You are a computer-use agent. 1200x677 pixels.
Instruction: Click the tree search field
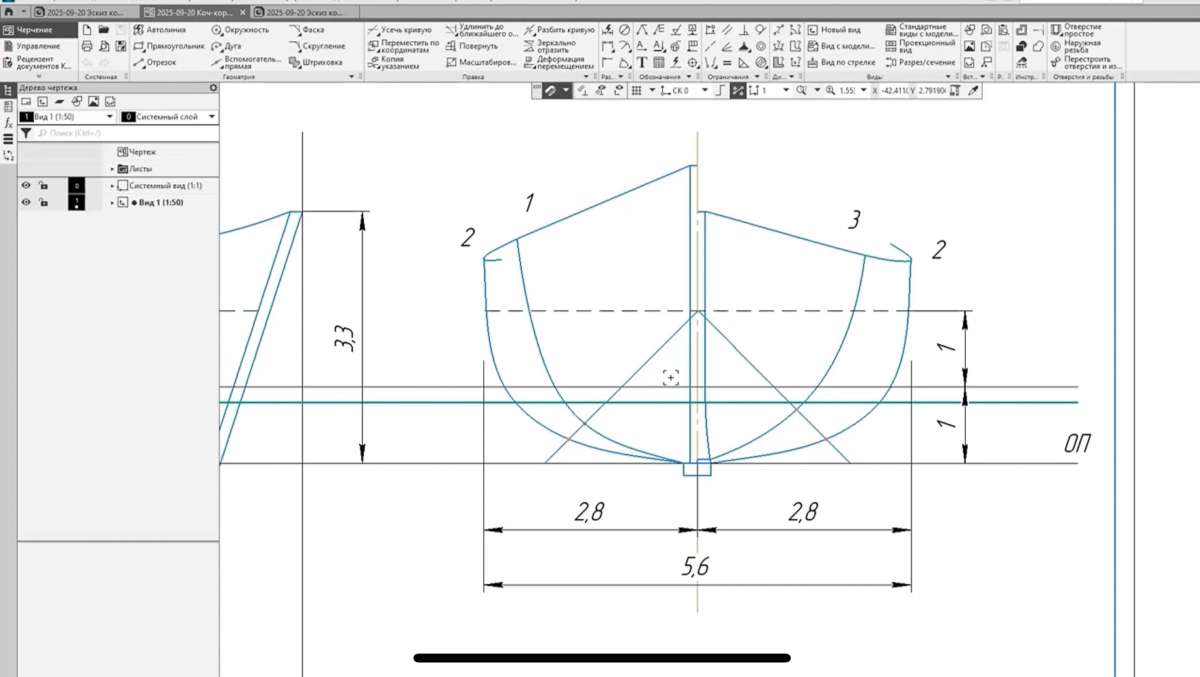click(120, 133)
